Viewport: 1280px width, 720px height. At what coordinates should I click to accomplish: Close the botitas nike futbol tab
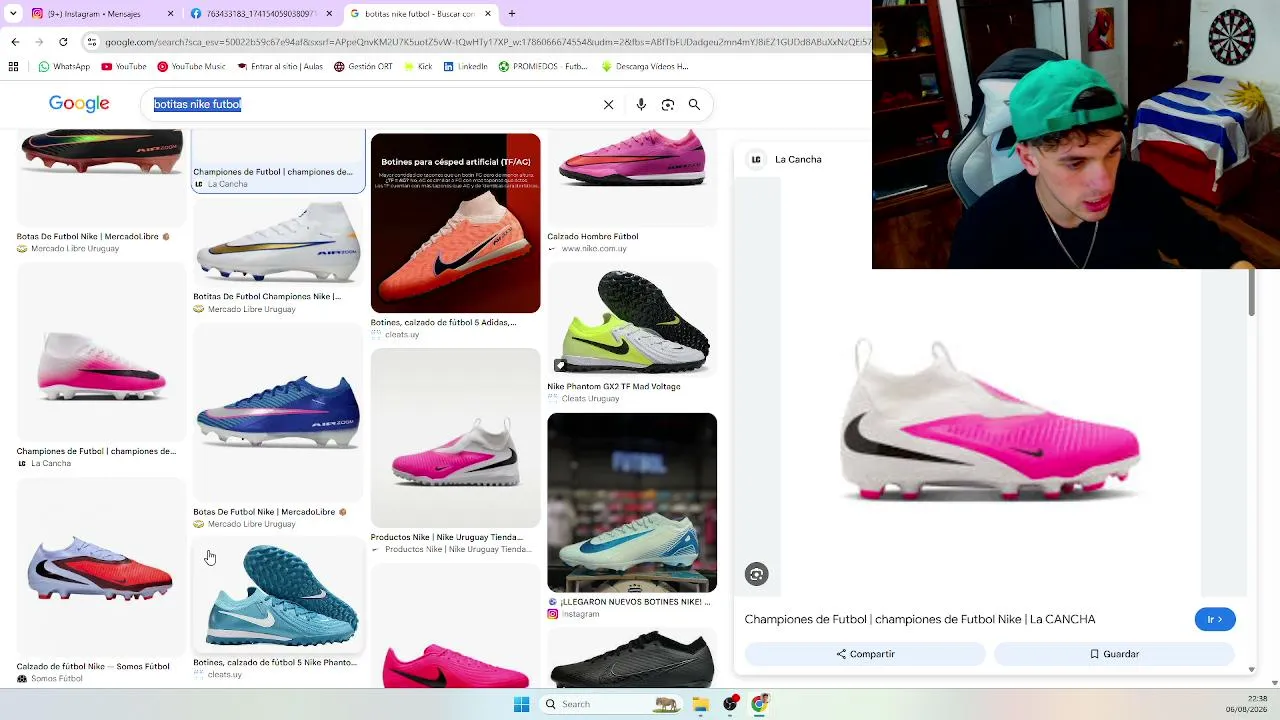point(488,14)
